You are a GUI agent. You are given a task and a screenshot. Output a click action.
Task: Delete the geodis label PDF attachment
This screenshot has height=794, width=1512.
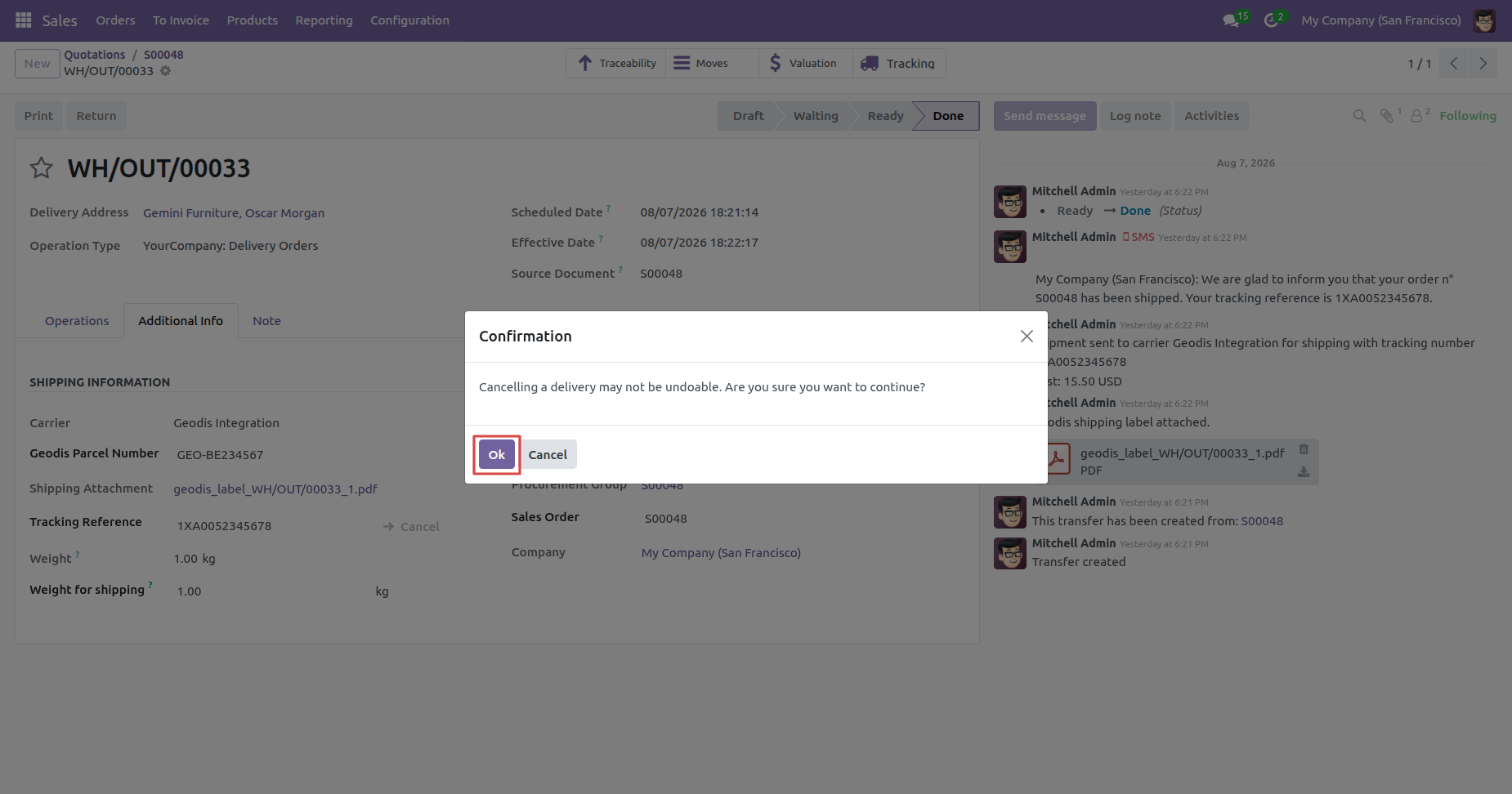click(x=1304, y=449)
